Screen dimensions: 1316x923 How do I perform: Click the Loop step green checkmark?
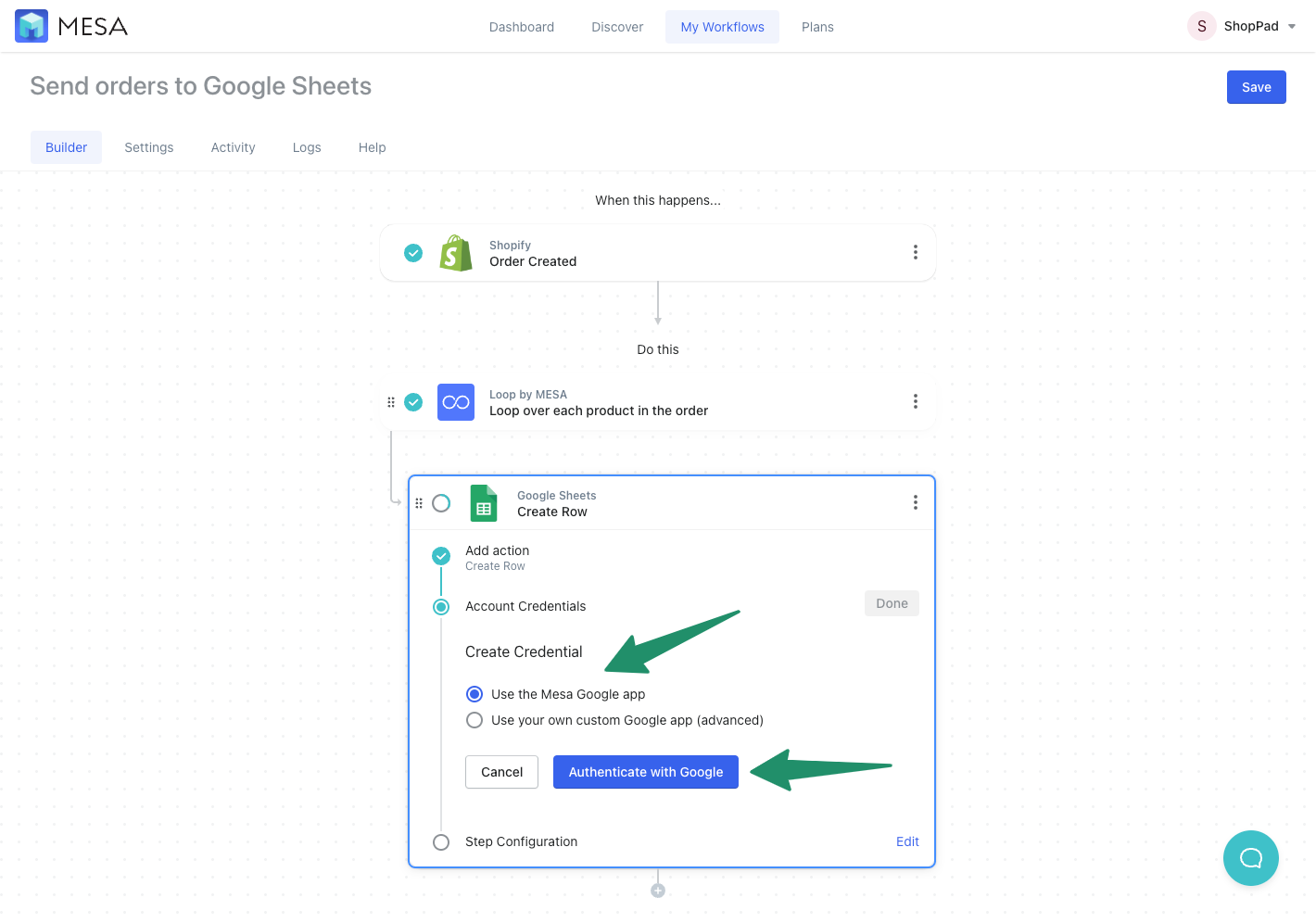413,402
